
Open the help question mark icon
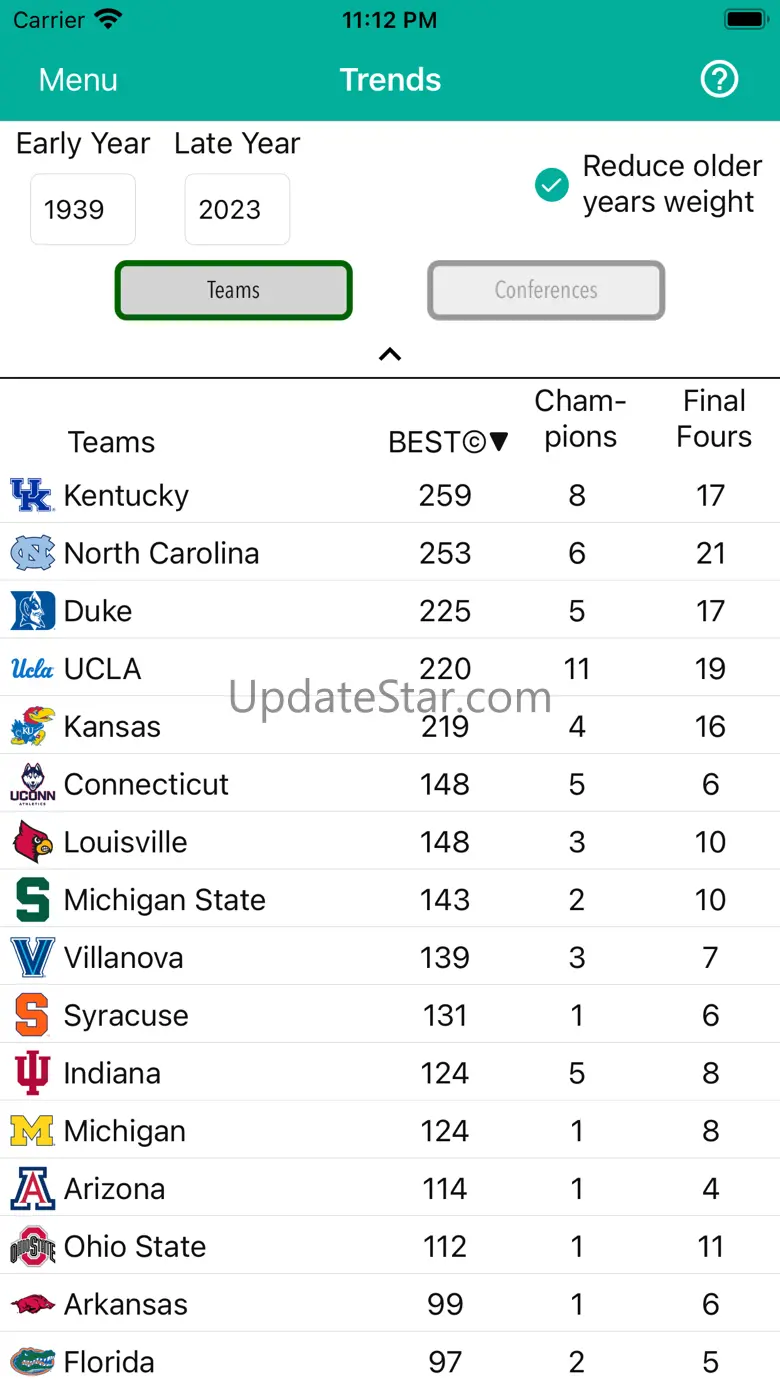pyautogui.click(x=719, y=80)
